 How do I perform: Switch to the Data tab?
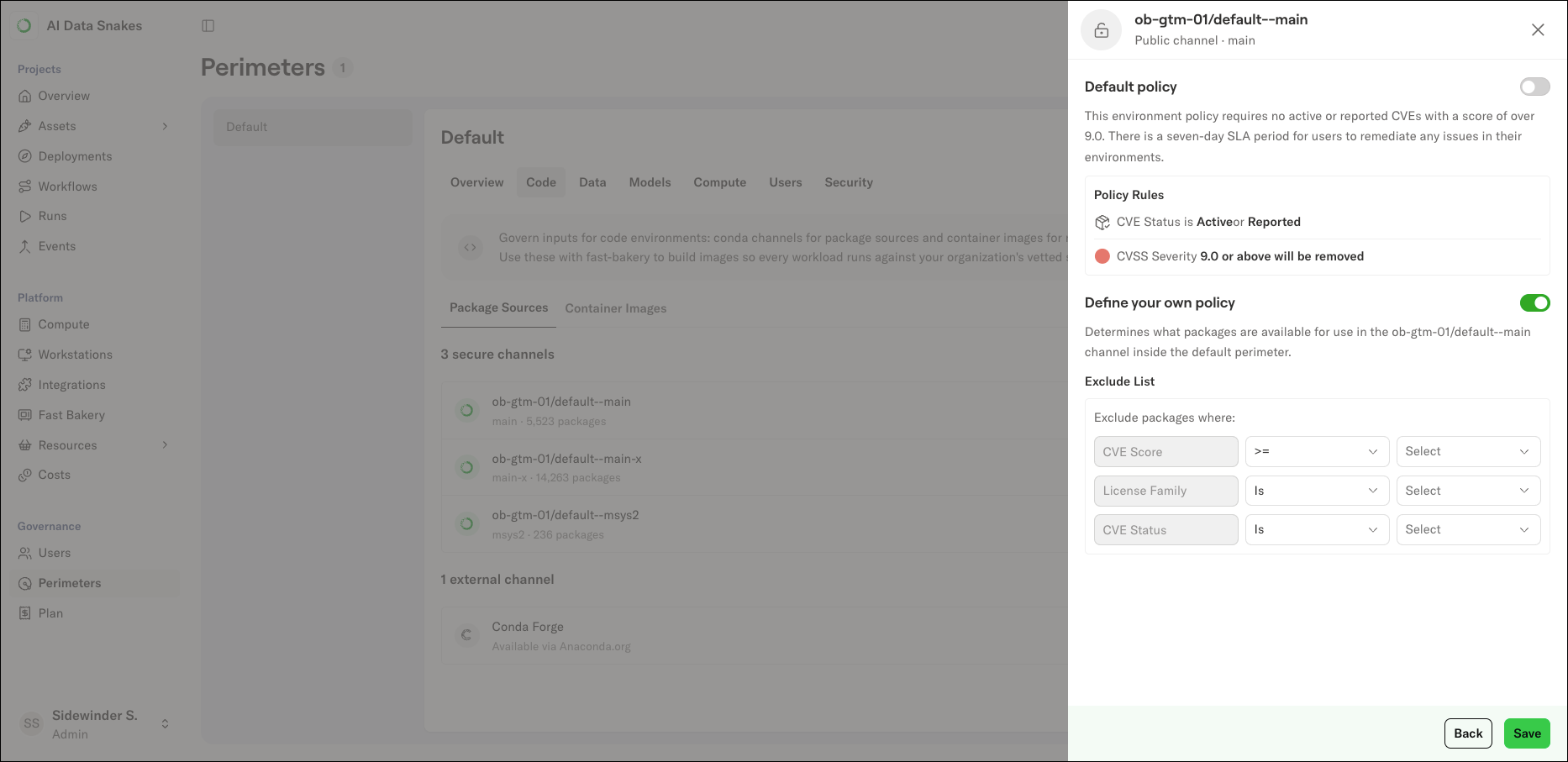point(592,182)
